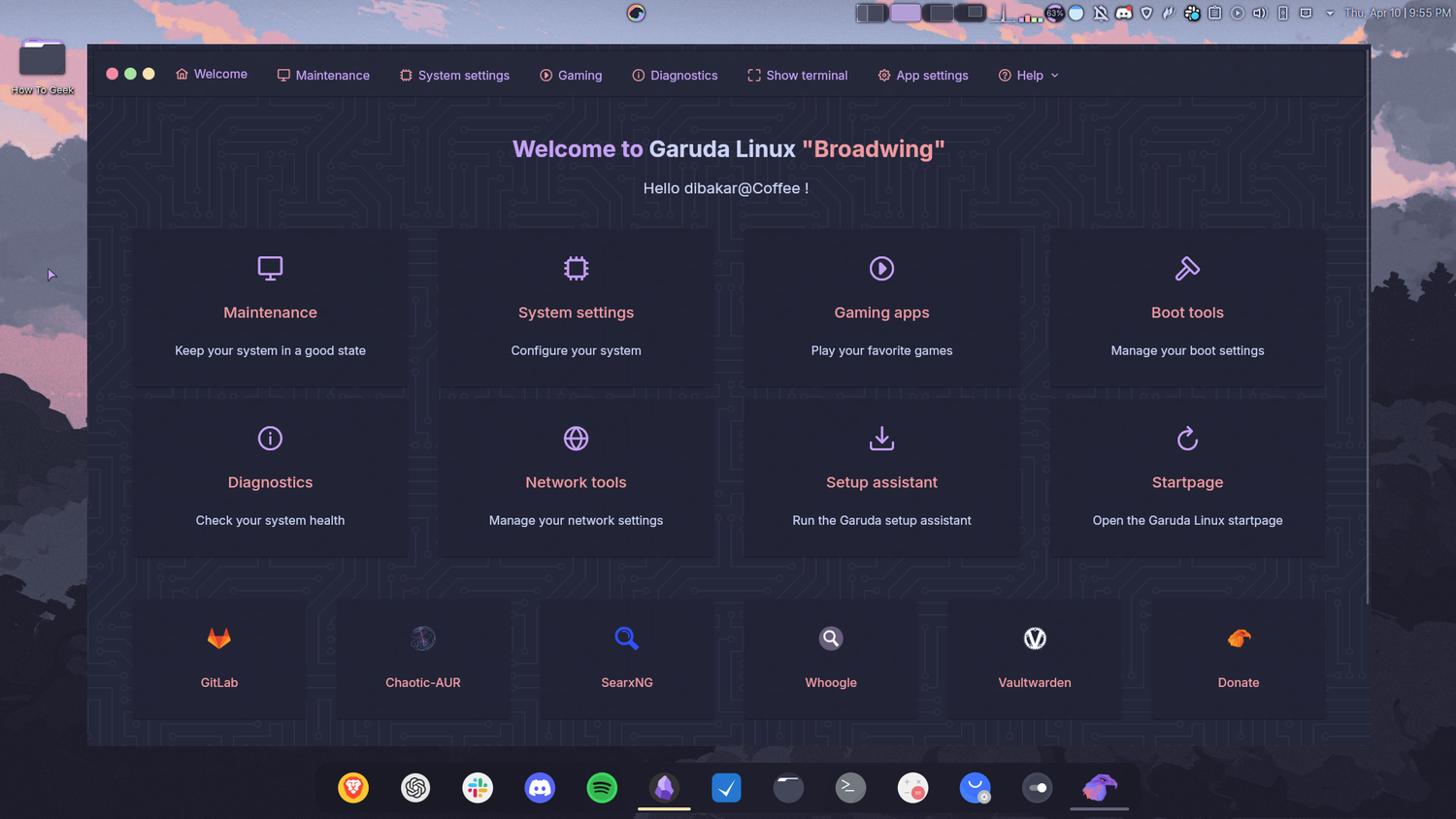Click the Donate tile
This screenshot has height=819, width=1456.
[1239, 658]
